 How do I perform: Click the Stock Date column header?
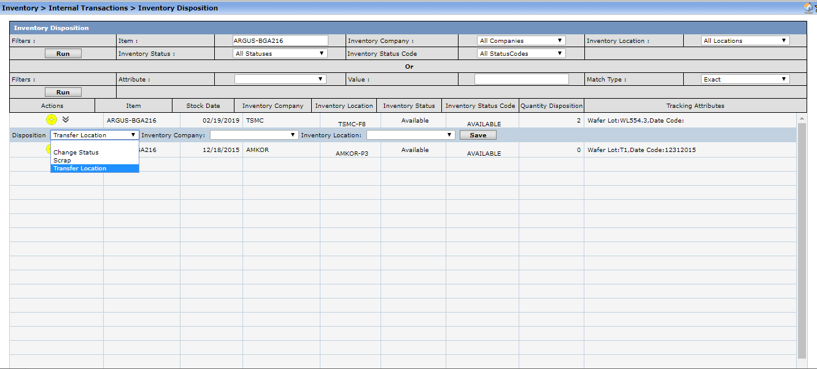click(203, 106)
